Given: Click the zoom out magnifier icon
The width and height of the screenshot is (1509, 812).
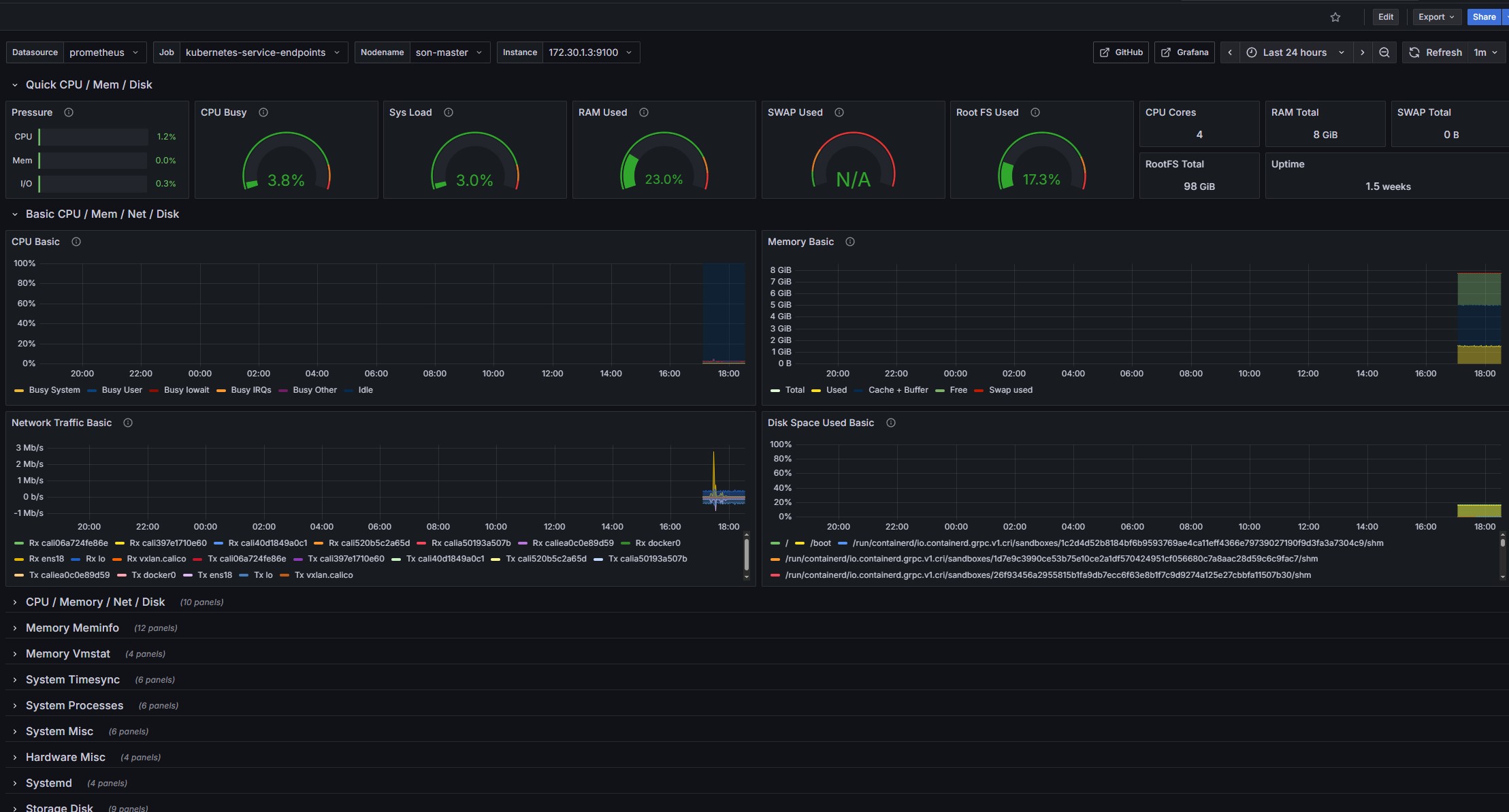Looking at the screenshot, I should (x=1385, y=52).
